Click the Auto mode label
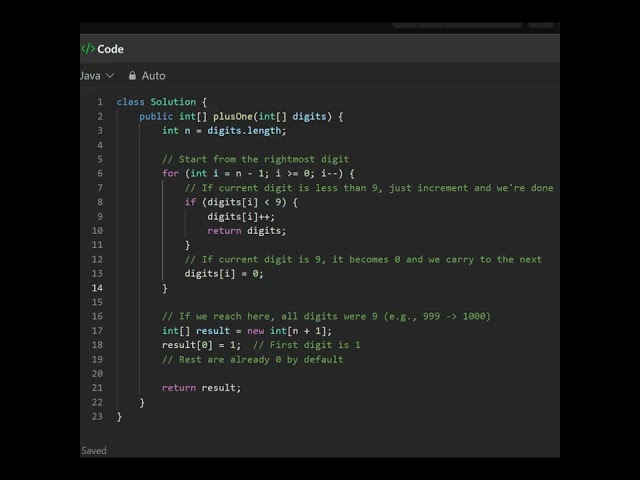This screenshot has width=640, height=480. point(153,76)
